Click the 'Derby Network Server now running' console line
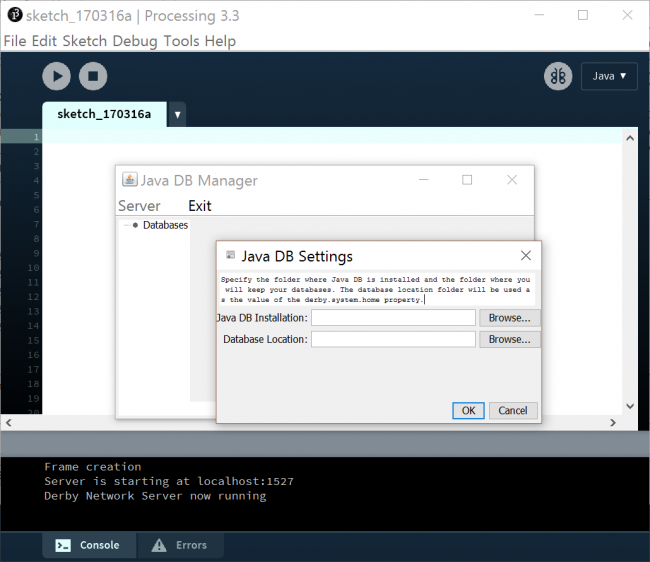Image resolution: width=650 pixels, height=562 pixels. (x=155, y=496)
